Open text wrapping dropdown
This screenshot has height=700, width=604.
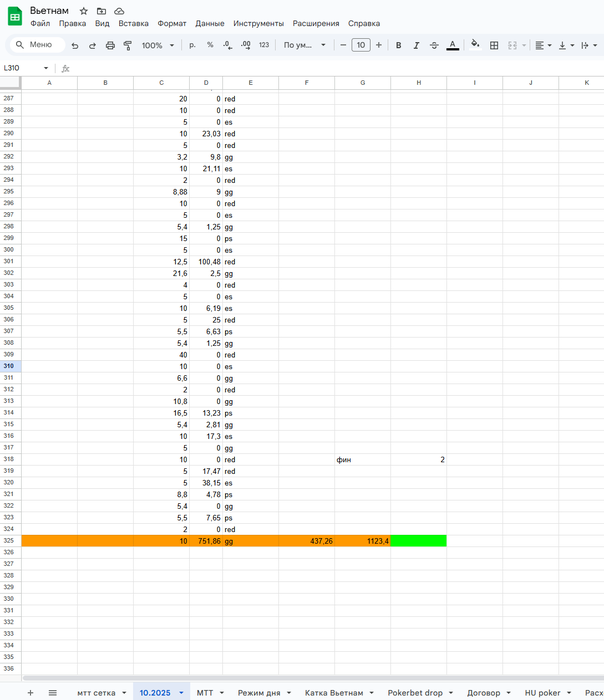point(589,45)
